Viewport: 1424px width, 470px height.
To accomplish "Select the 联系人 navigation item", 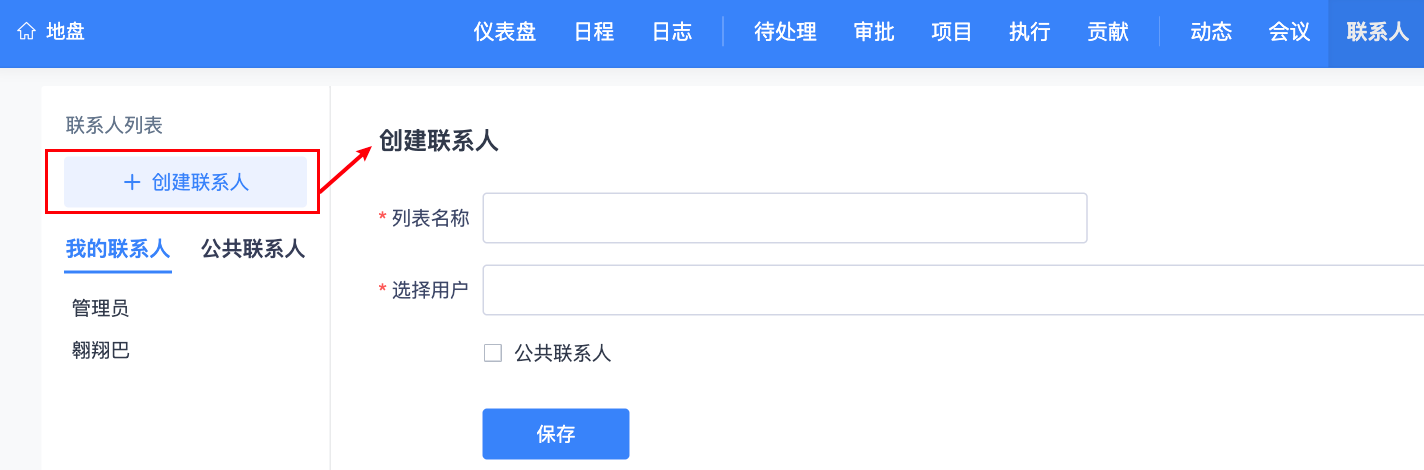I will pos(1377,32).
